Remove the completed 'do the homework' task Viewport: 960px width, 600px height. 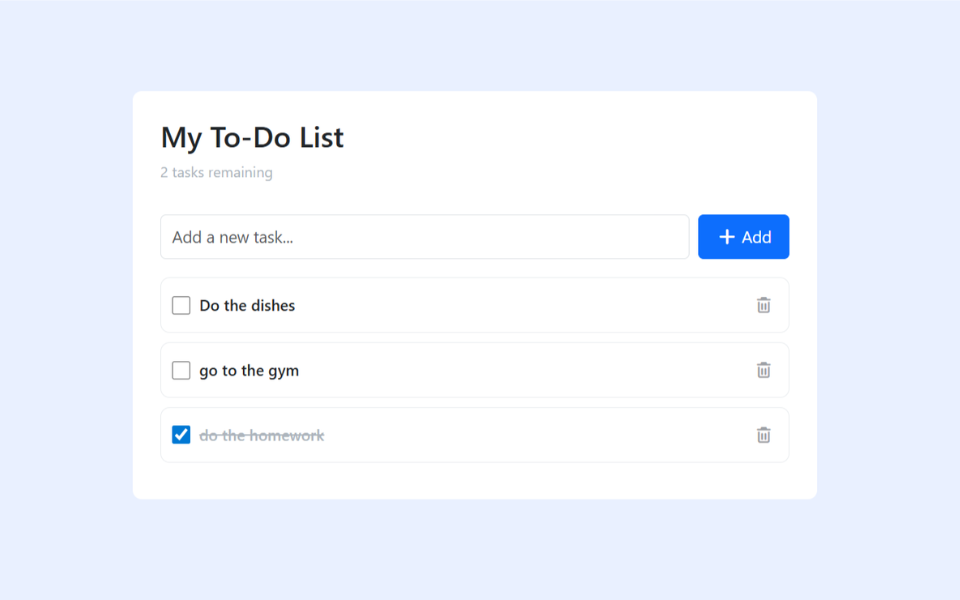tap(763, 435)
